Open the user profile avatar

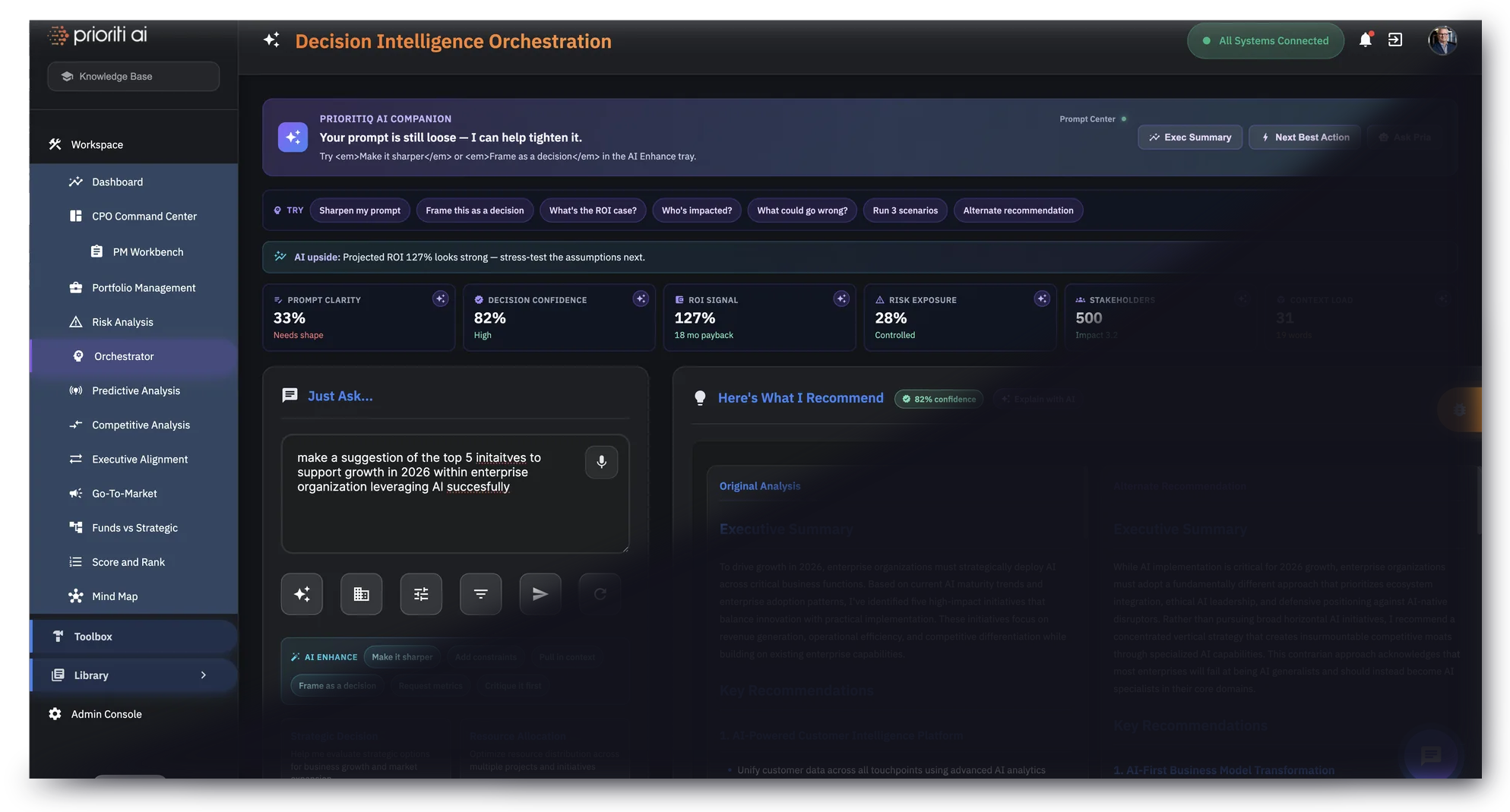[x=1442, y=40]
